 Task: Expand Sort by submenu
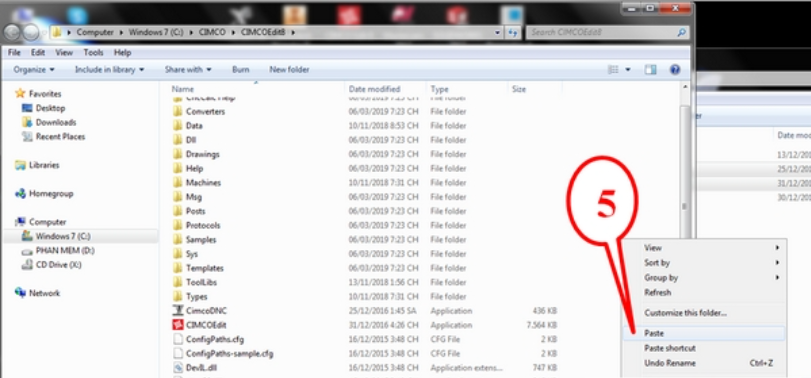pos(705,263)
